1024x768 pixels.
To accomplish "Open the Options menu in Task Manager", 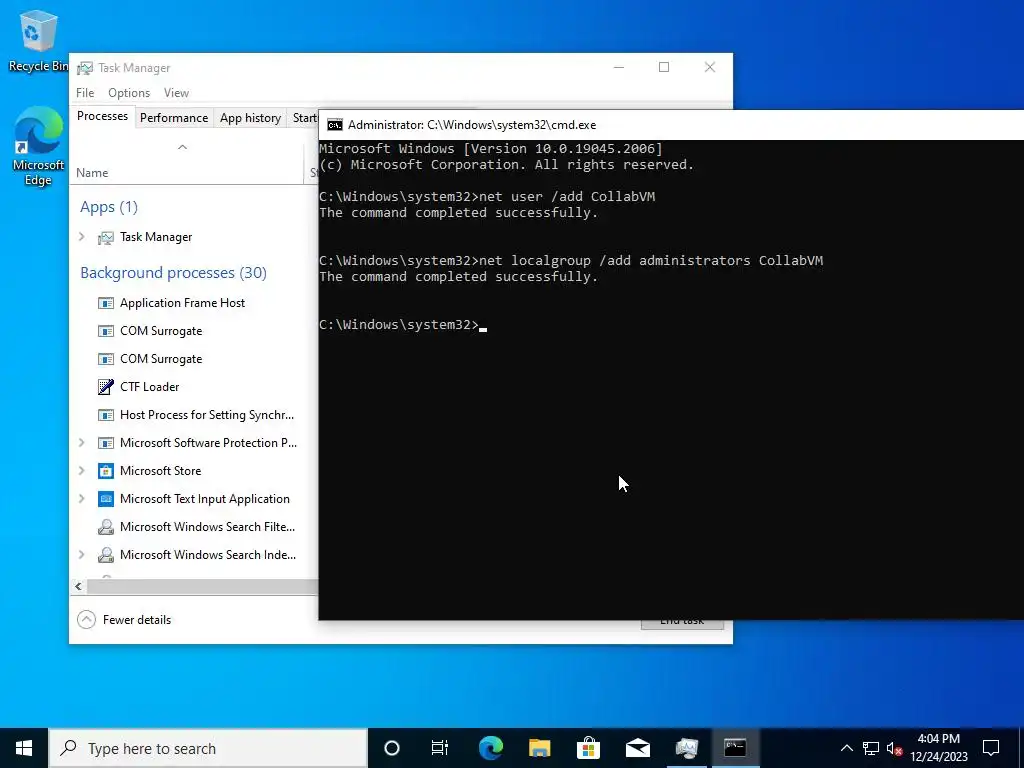I will click(x=129, y=93).
